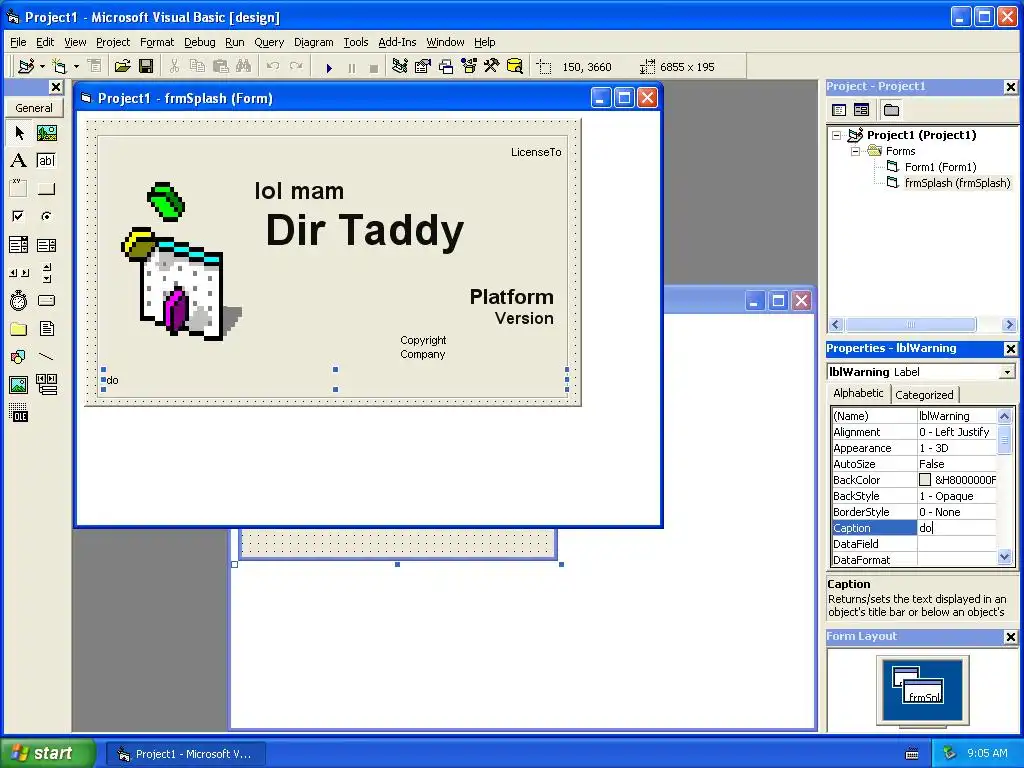The height and width of the screenshot is (768, 1024).
Task: Select the Timer control tool
Action: pos(19,300)
